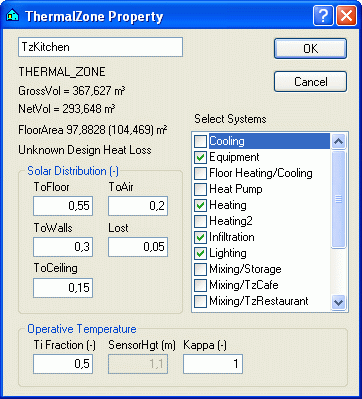
Task: Click the systems list scroll-down arrow
Action: point(338,302)
